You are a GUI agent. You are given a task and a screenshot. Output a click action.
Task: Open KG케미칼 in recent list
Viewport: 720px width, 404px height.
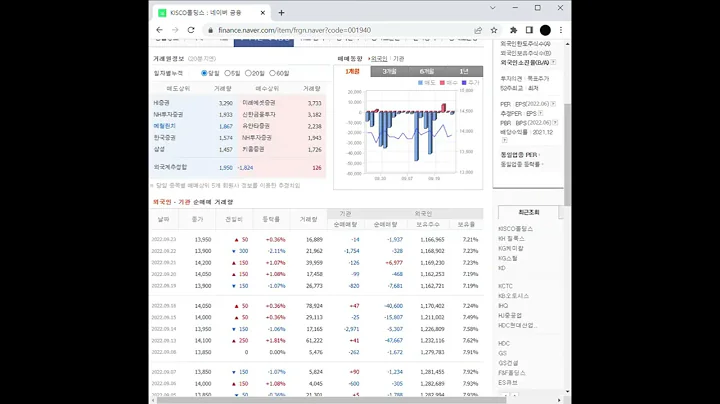511,248
